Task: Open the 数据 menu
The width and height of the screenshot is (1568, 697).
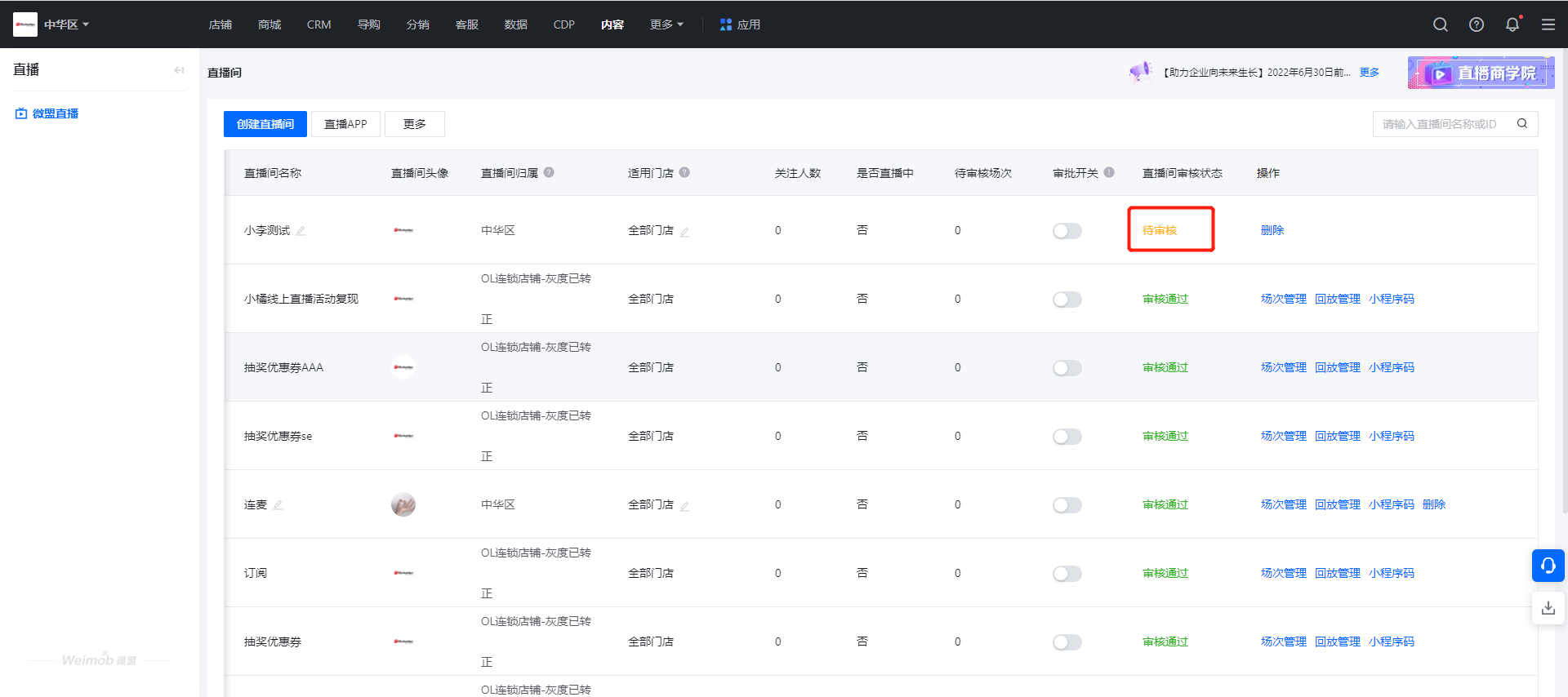Action: 516,24
